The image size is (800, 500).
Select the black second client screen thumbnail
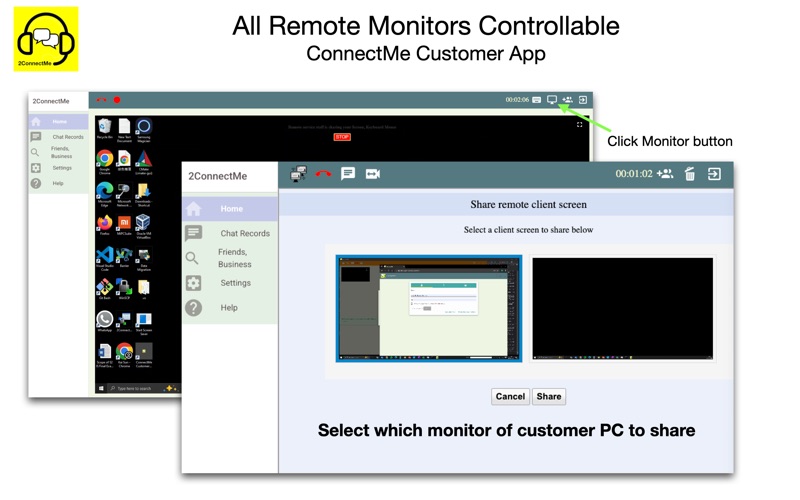[622, 309]
